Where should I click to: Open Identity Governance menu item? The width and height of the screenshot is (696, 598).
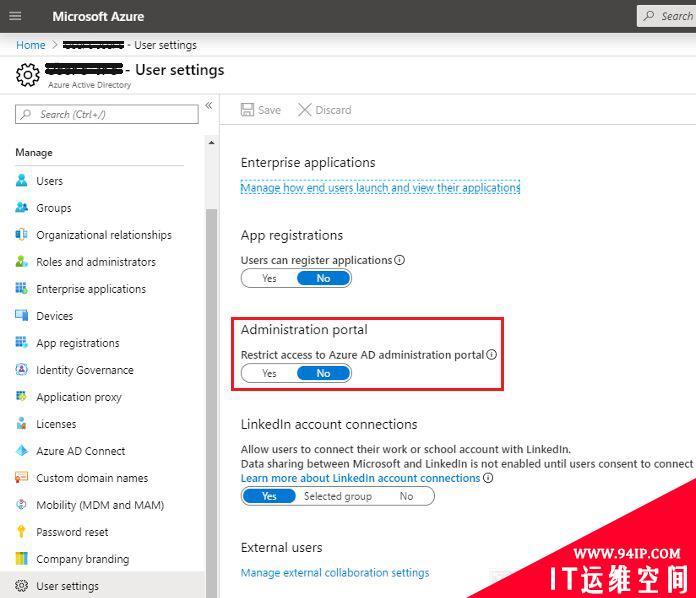[x=85, y=370]
